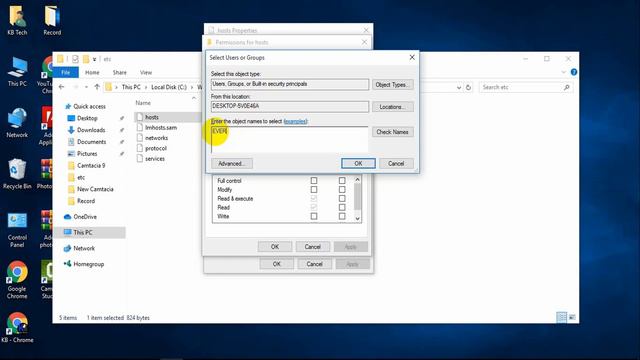Image resolution: width=640 pixels, height=360 pixels.
Task: Click the services file icon
Action: [140, 158]
